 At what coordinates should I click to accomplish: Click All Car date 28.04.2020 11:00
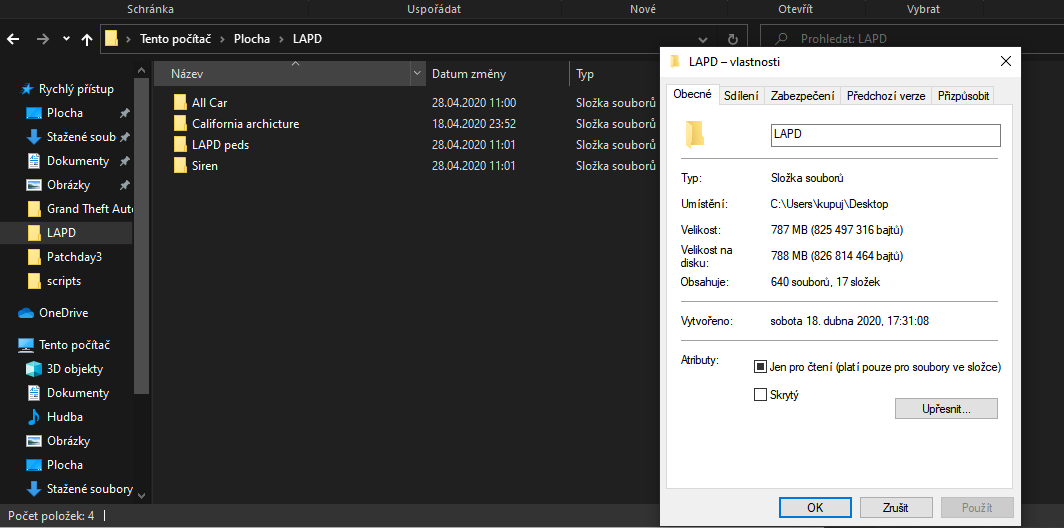474,103
